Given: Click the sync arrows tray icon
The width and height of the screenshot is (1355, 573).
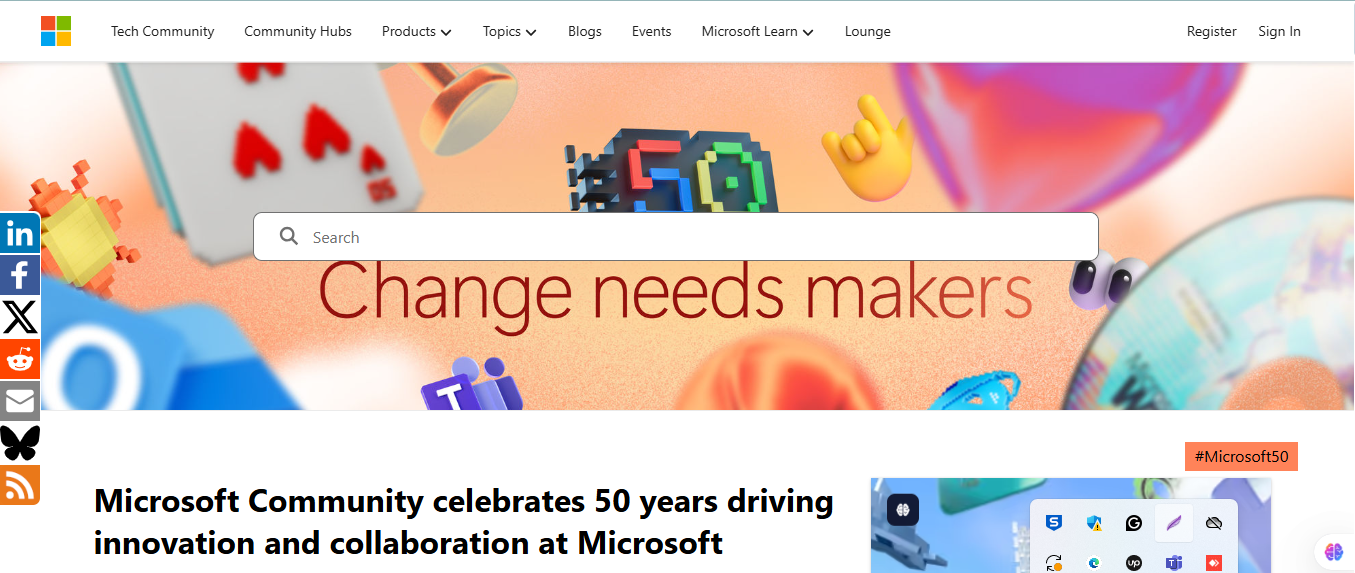Looking at the screenshot, I should pos(1053,563).
